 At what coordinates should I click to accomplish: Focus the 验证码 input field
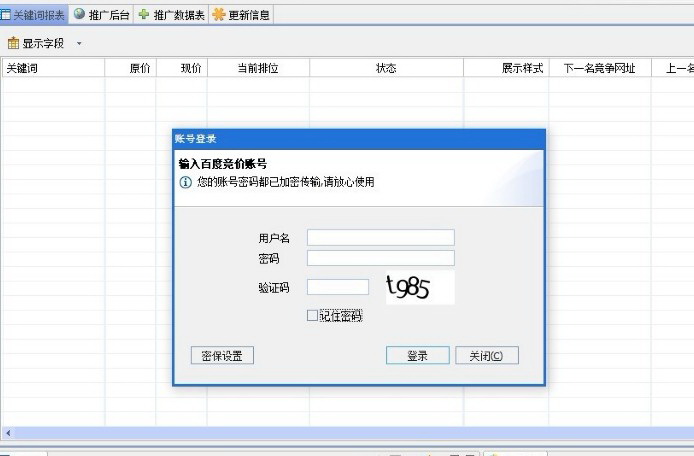pos(338,287)
